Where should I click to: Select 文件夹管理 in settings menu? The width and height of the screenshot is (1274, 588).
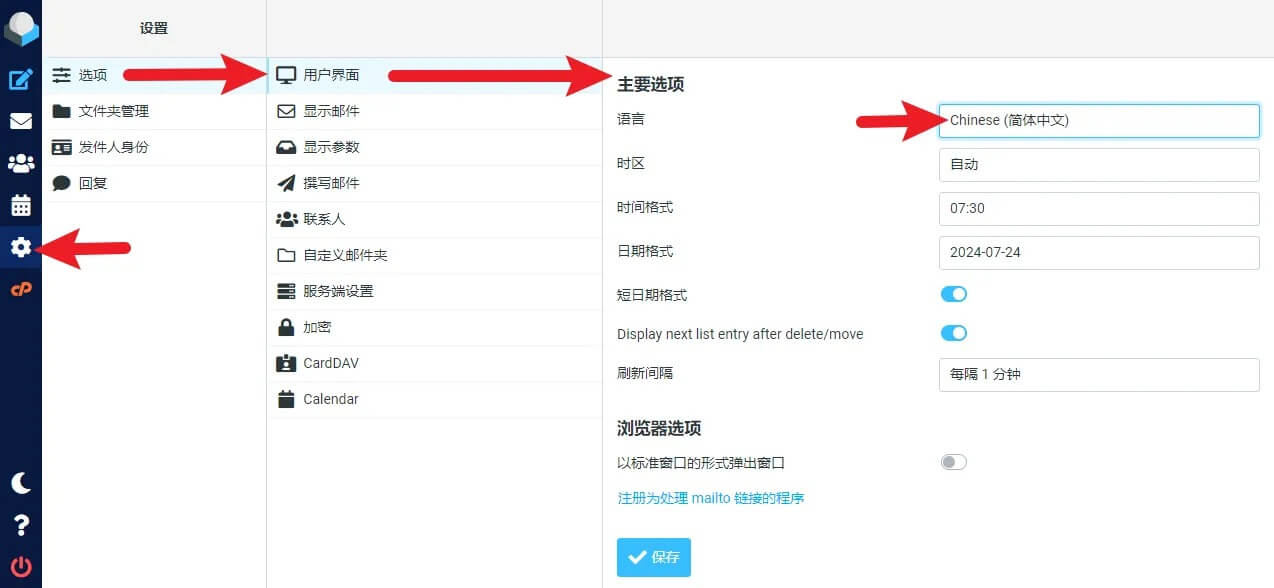(114, 111)
